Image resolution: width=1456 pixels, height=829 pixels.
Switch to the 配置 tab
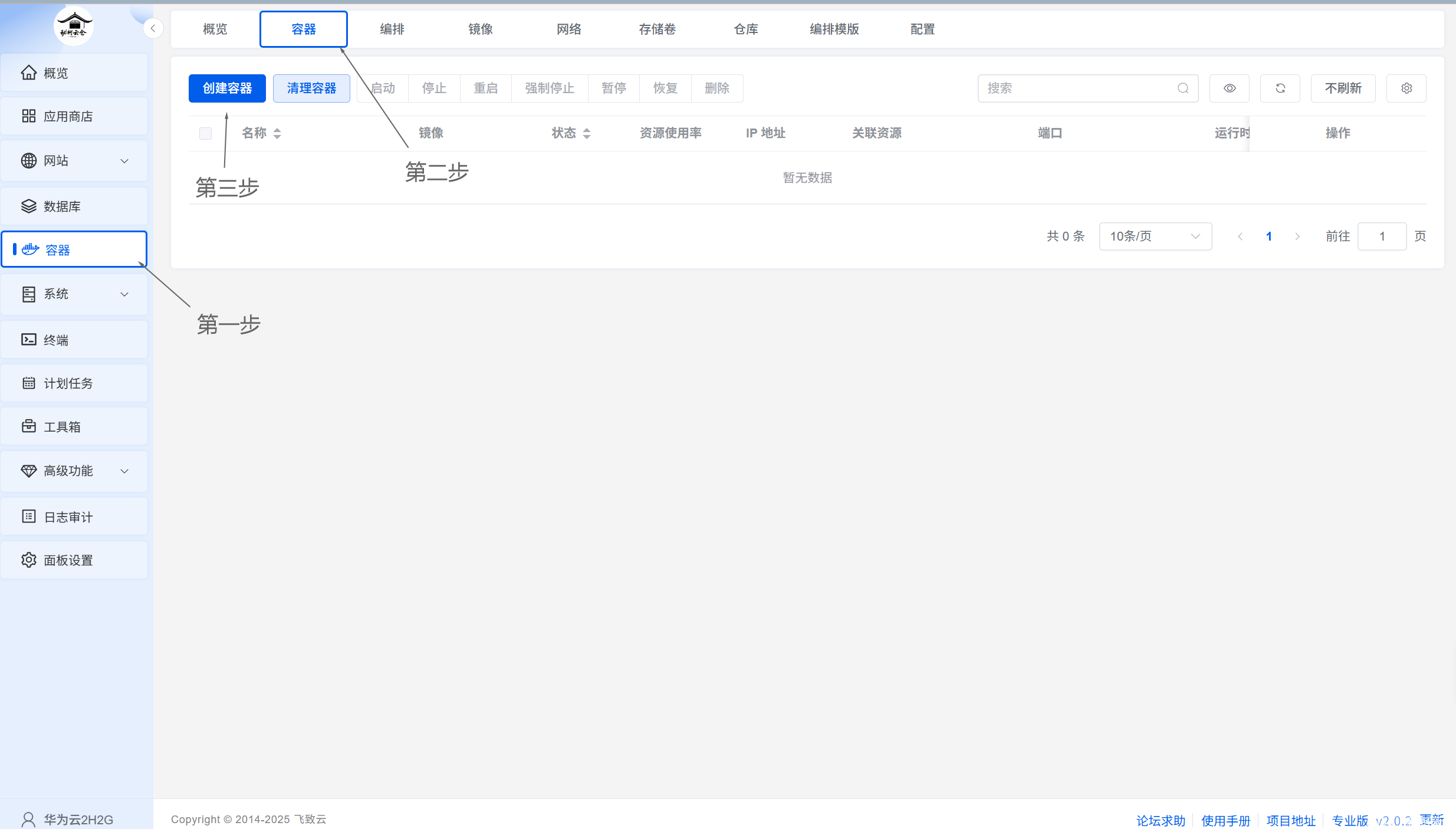point(923,29)
